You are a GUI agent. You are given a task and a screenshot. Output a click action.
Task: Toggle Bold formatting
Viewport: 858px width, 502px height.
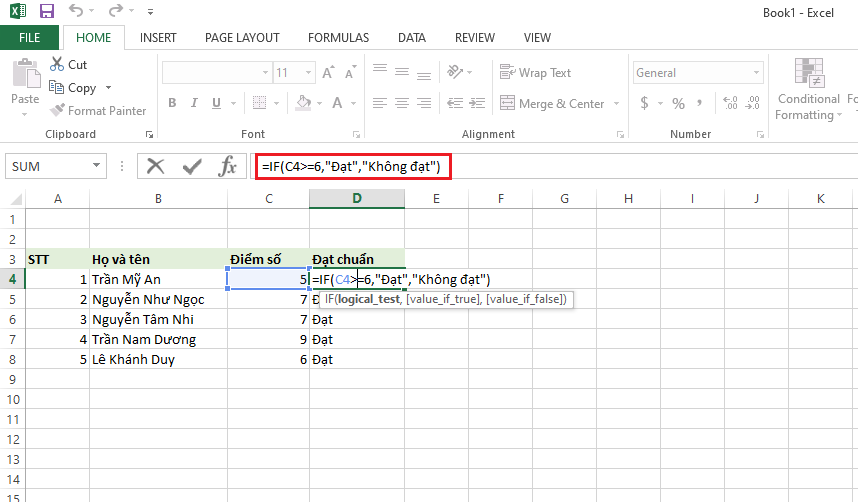coord(172,103)
